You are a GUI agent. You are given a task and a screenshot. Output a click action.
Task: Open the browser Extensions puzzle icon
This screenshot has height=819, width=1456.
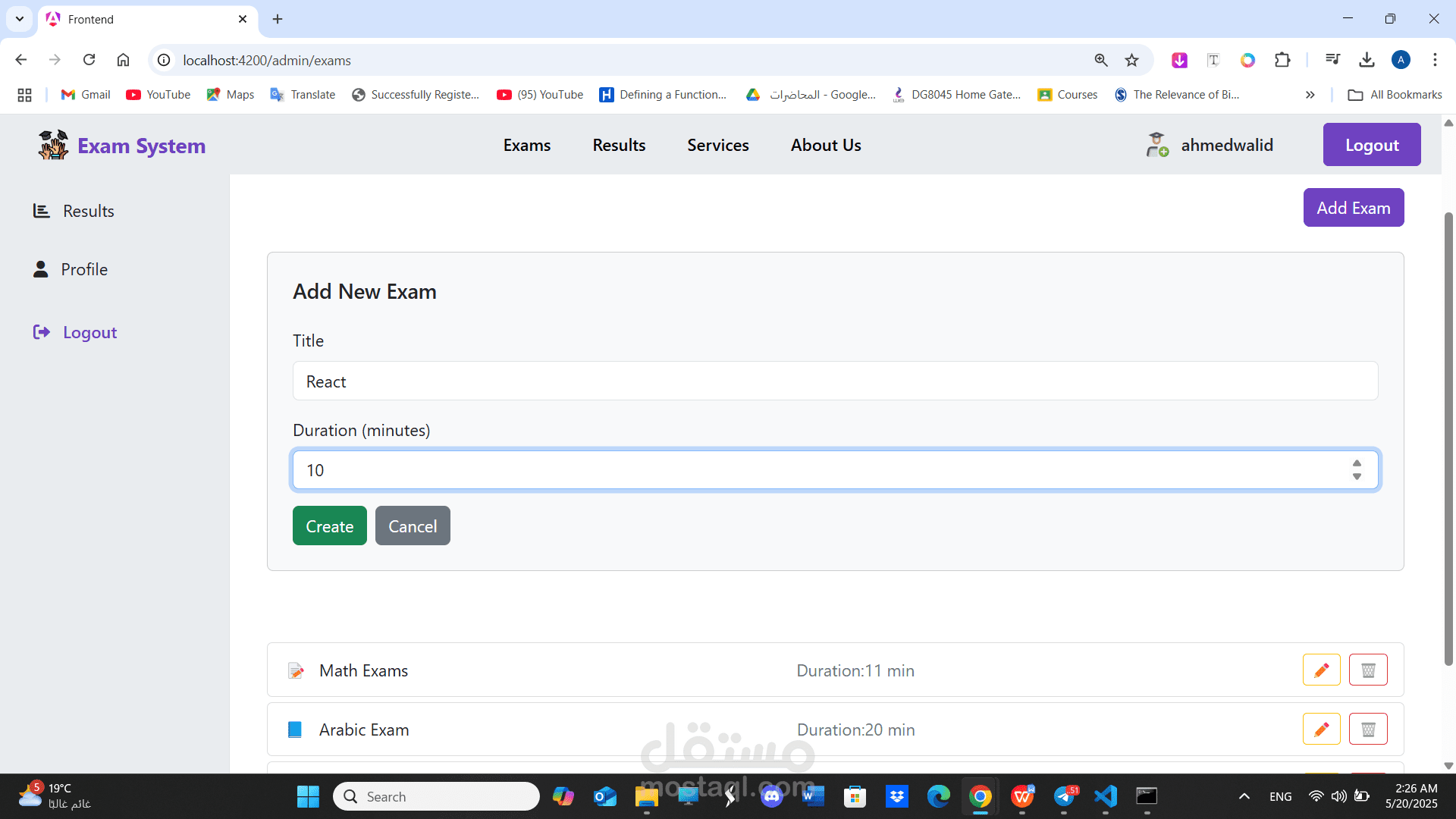(1282, 60)
